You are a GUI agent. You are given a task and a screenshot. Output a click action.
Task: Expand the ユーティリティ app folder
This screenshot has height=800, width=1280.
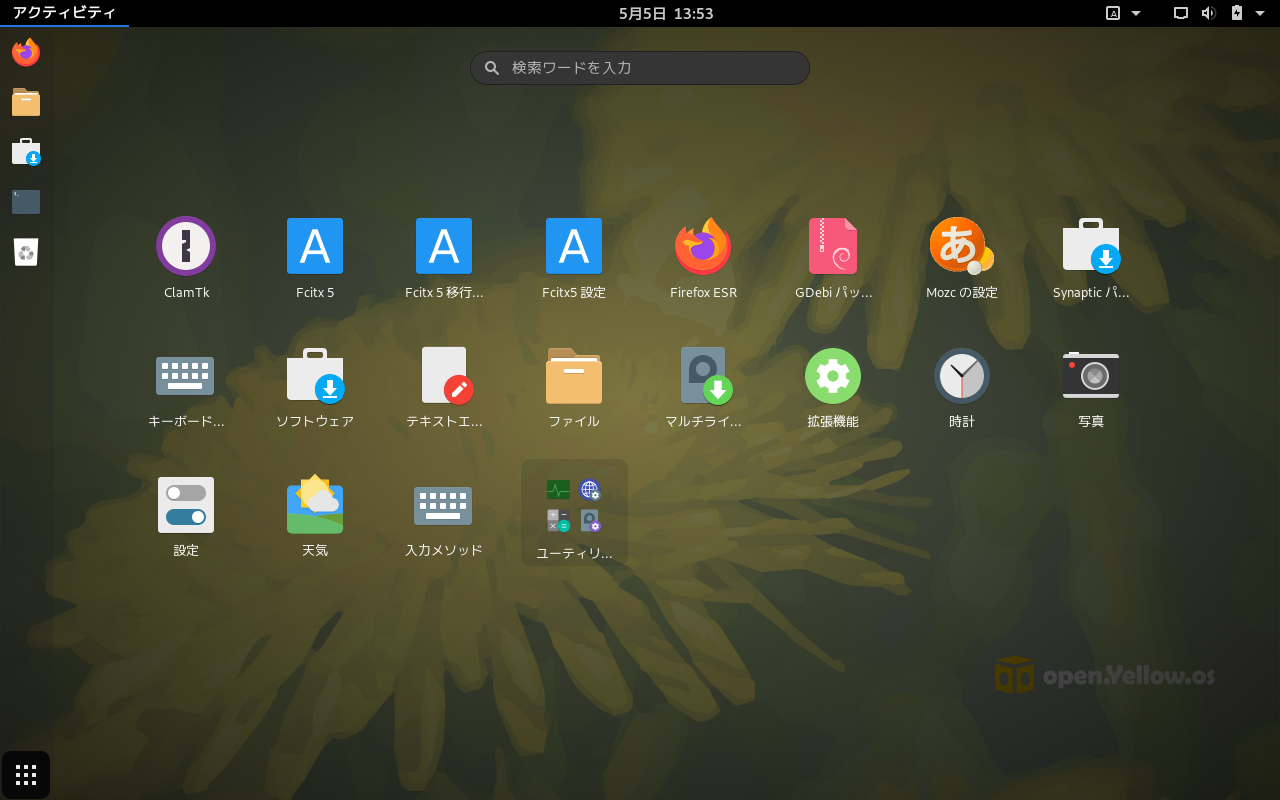(x=574, y=512)
